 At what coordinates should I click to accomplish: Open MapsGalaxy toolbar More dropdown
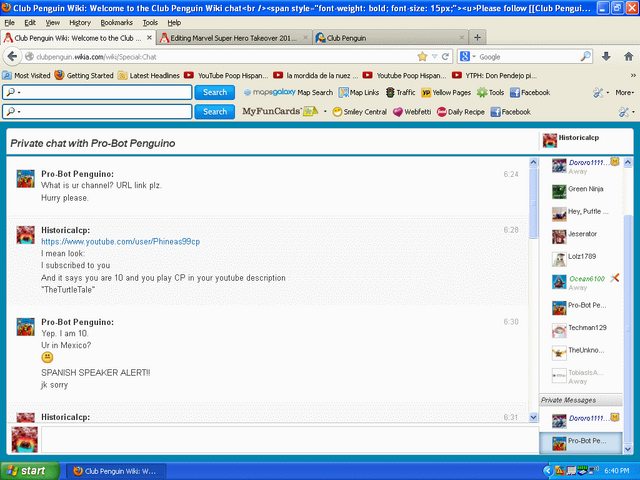coord(624,93)
